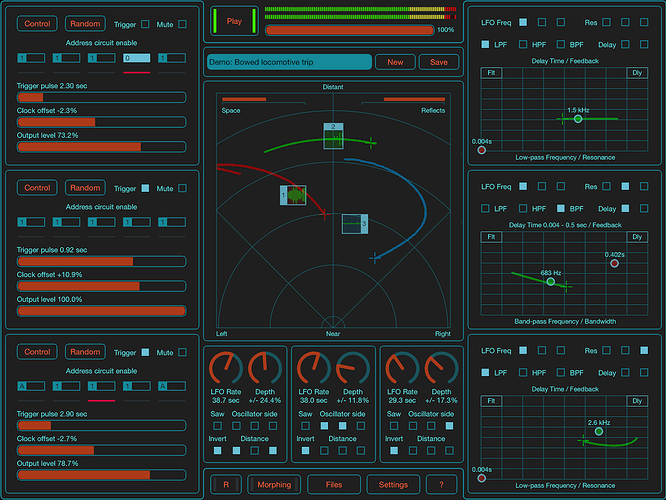The image size is (666, 500).
Task: Switch to the Morphing view
Action: [x=275, y=485]
